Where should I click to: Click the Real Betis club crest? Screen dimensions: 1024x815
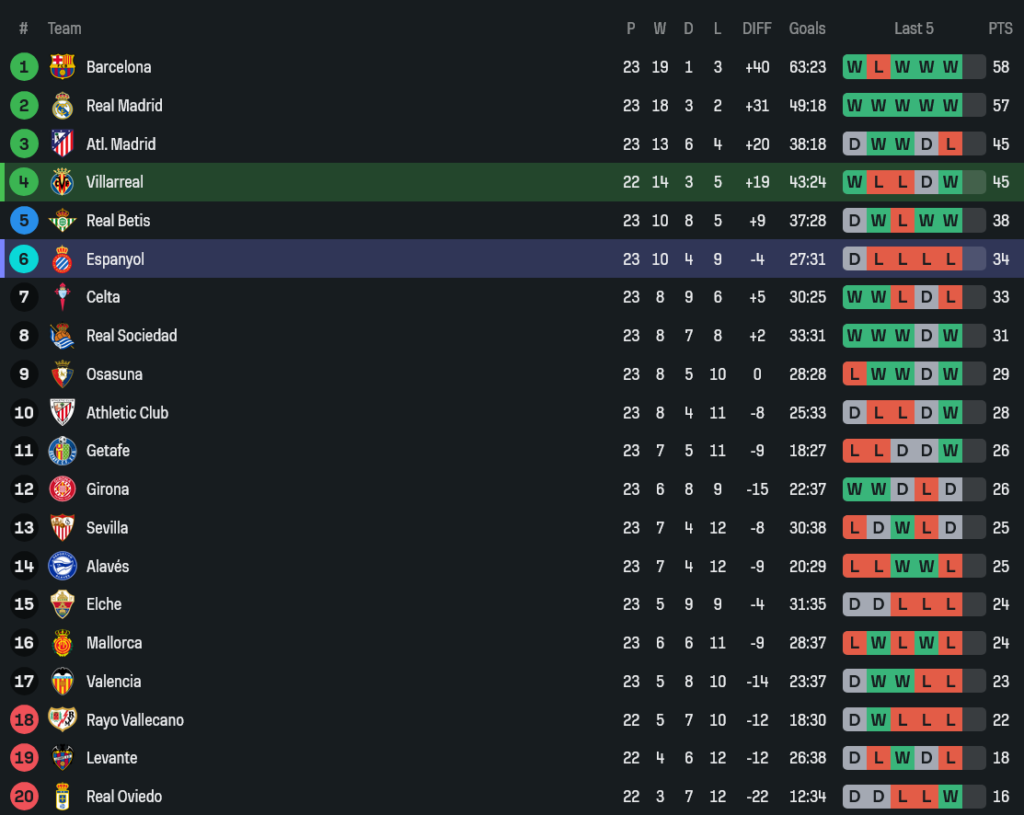(62, 220)
